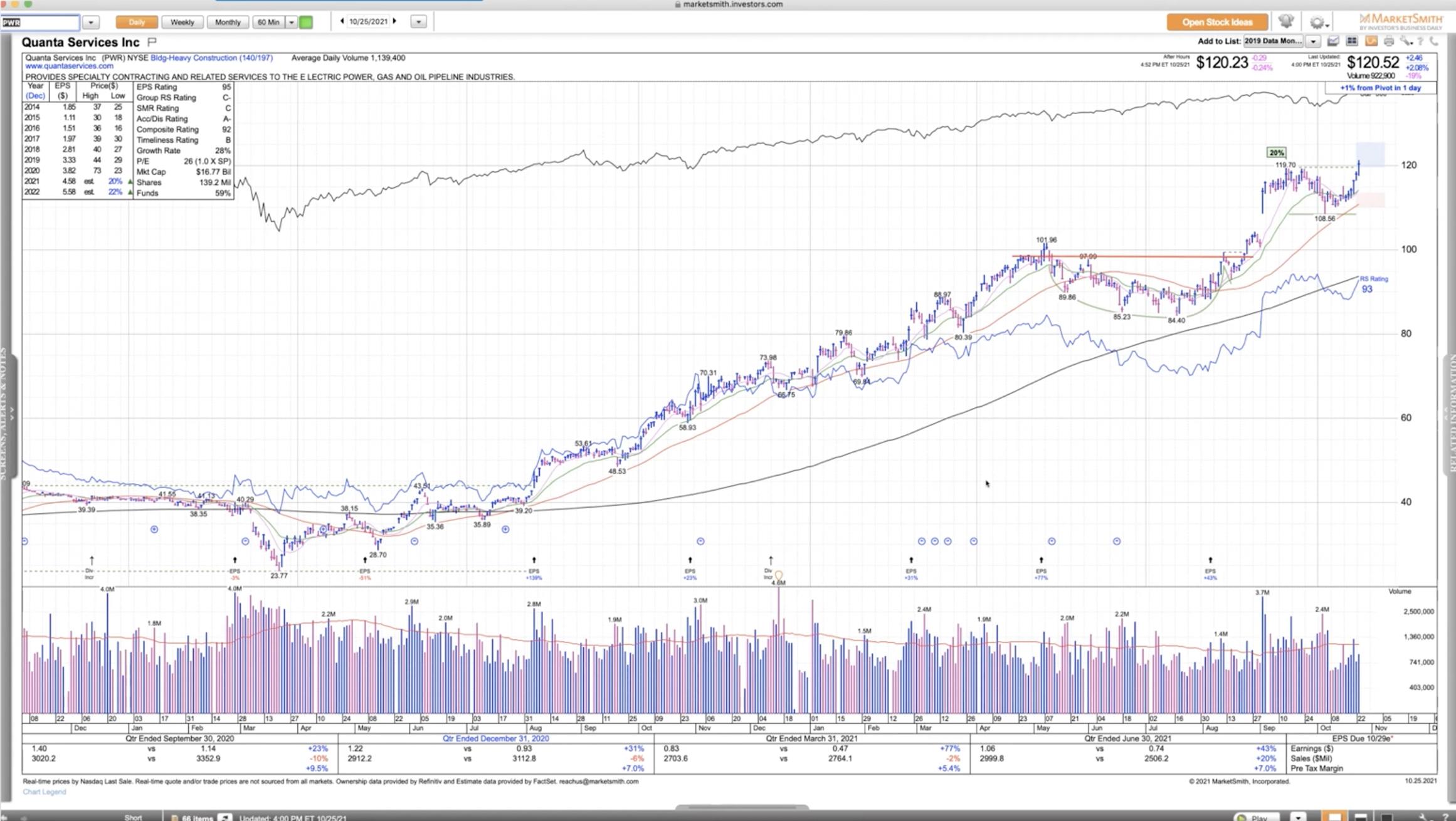
Task: Click the $120.52 last price
Action: [1373, 62]
